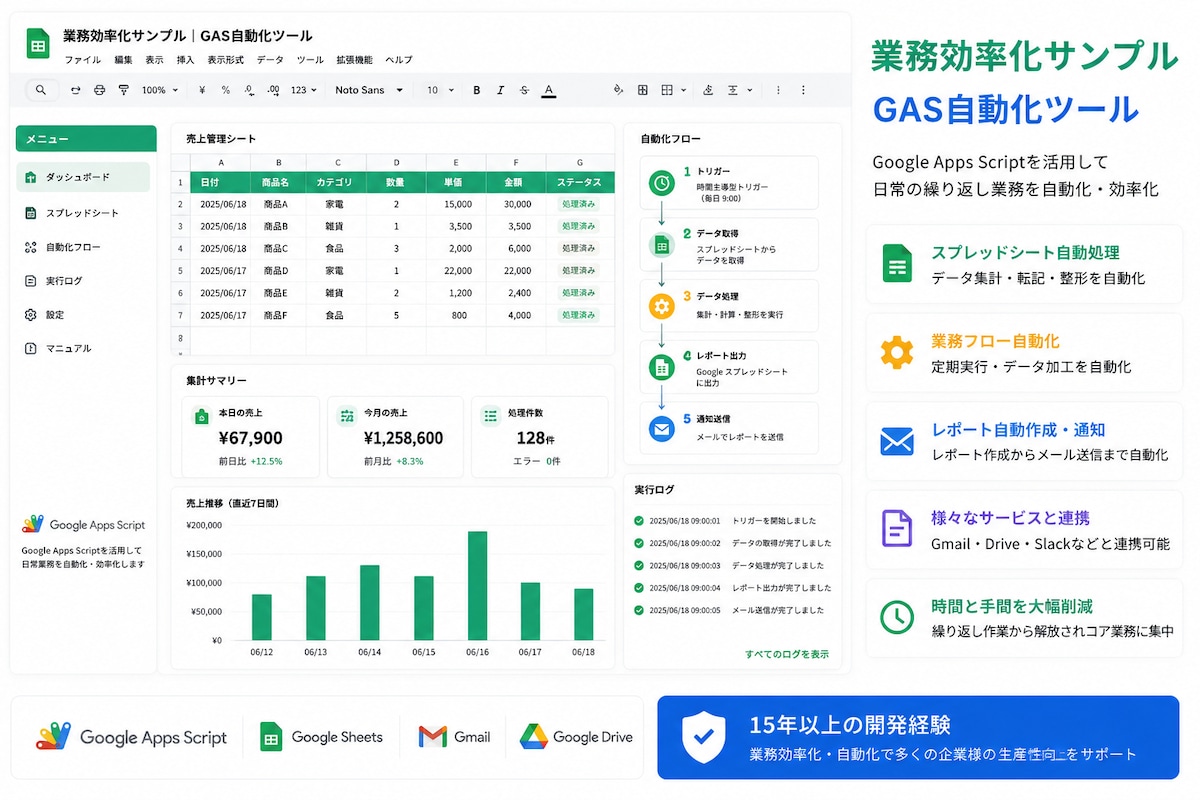The image size is (1200, 800).
Task: Click the すべてのログを表示 link
Action: point(787,654)
